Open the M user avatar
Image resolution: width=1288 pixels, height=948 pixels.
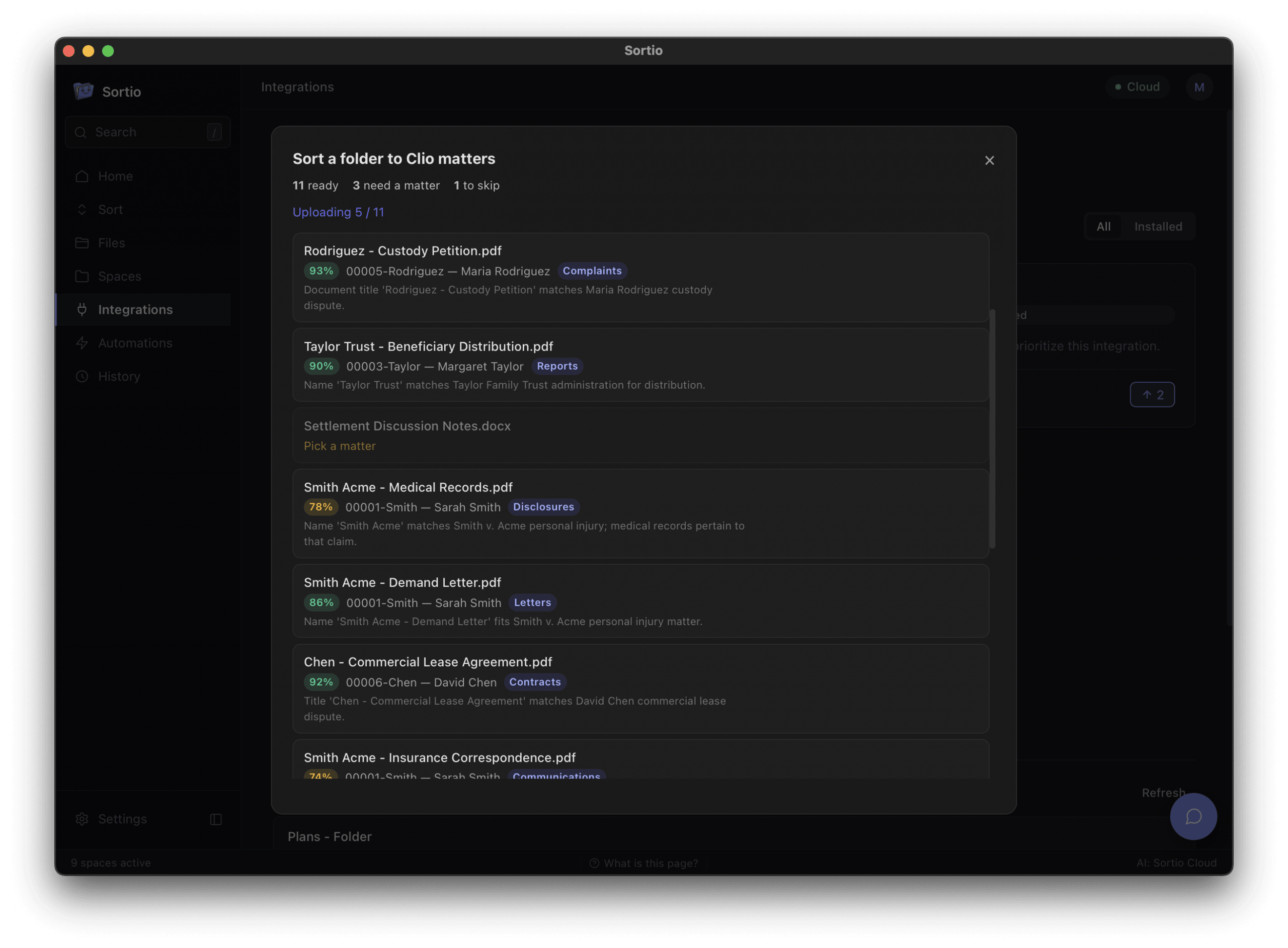1199,87
